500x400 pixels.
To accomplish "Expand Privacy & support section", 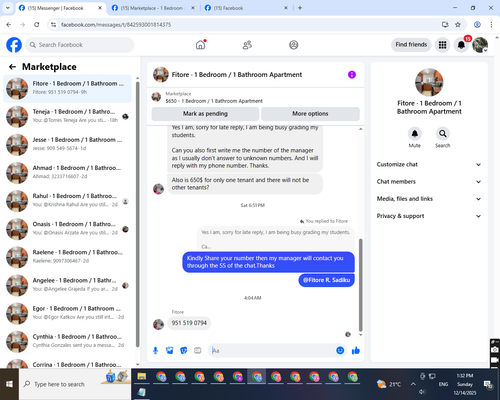I will (x=429, y=216).
